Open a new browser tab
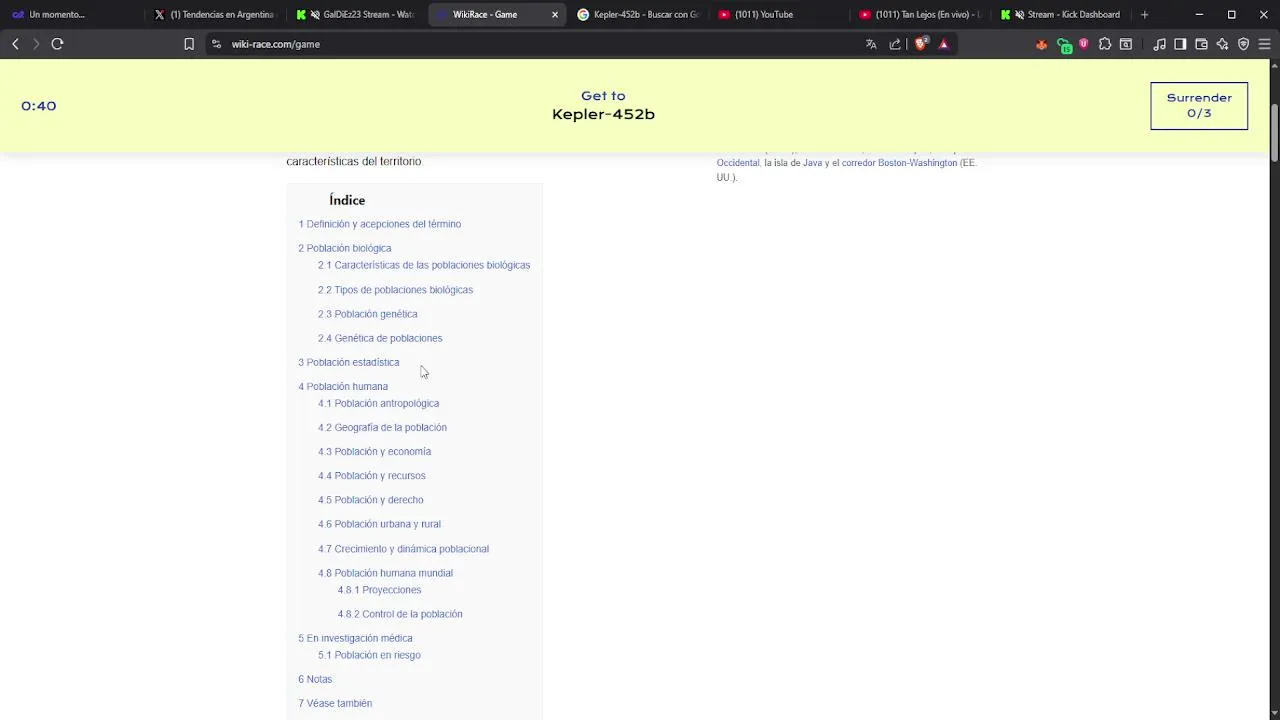The image size is (1280, 720). (1144, 15)
